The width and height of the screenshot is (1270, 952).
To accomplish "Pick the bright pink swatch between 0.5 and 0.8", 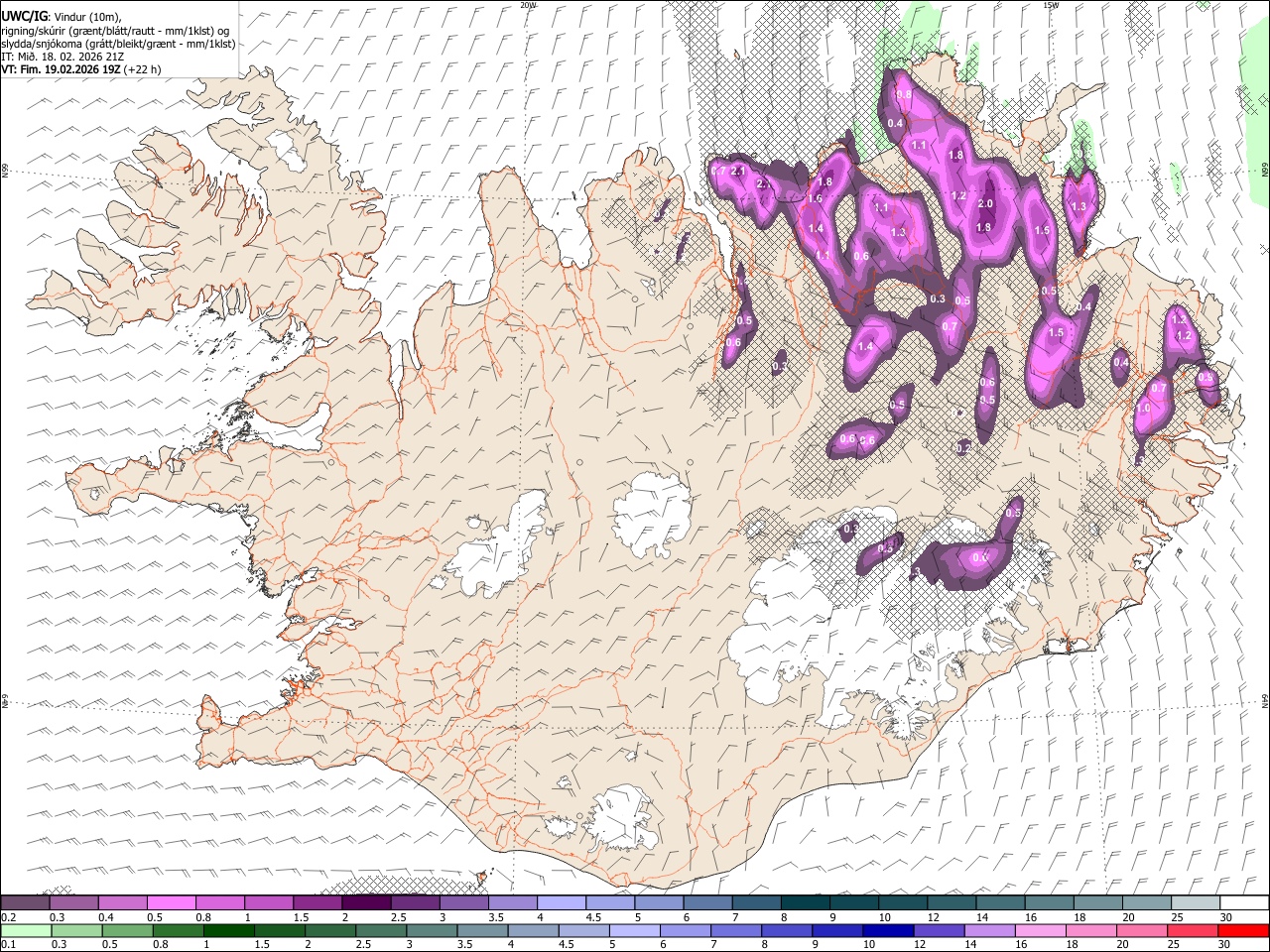I will point(172,902).
